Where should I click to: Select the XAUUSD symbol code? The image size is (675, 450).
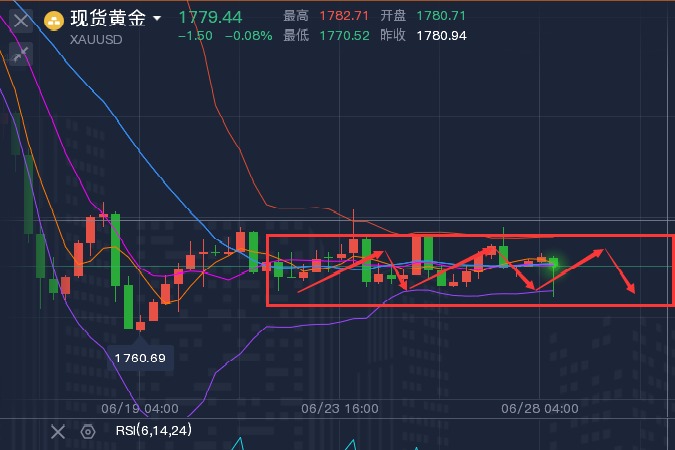pos(97,40)
